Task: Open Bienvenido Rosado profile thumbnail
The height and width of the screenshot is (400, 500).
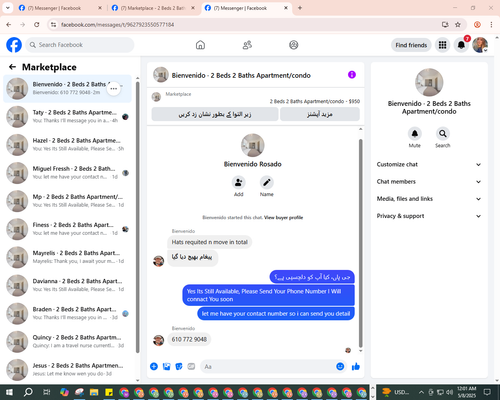Action: (x=253, y=145)
